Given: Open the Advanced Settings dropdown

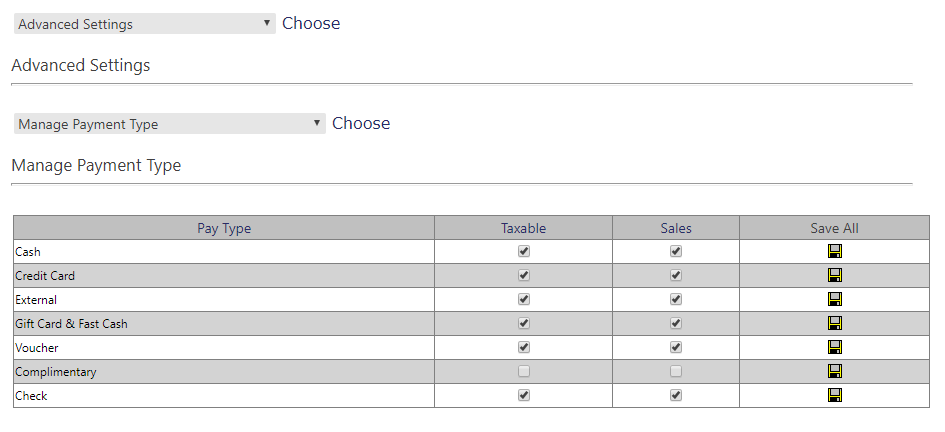Looking at the screenshot, I should tap(145, 24).
